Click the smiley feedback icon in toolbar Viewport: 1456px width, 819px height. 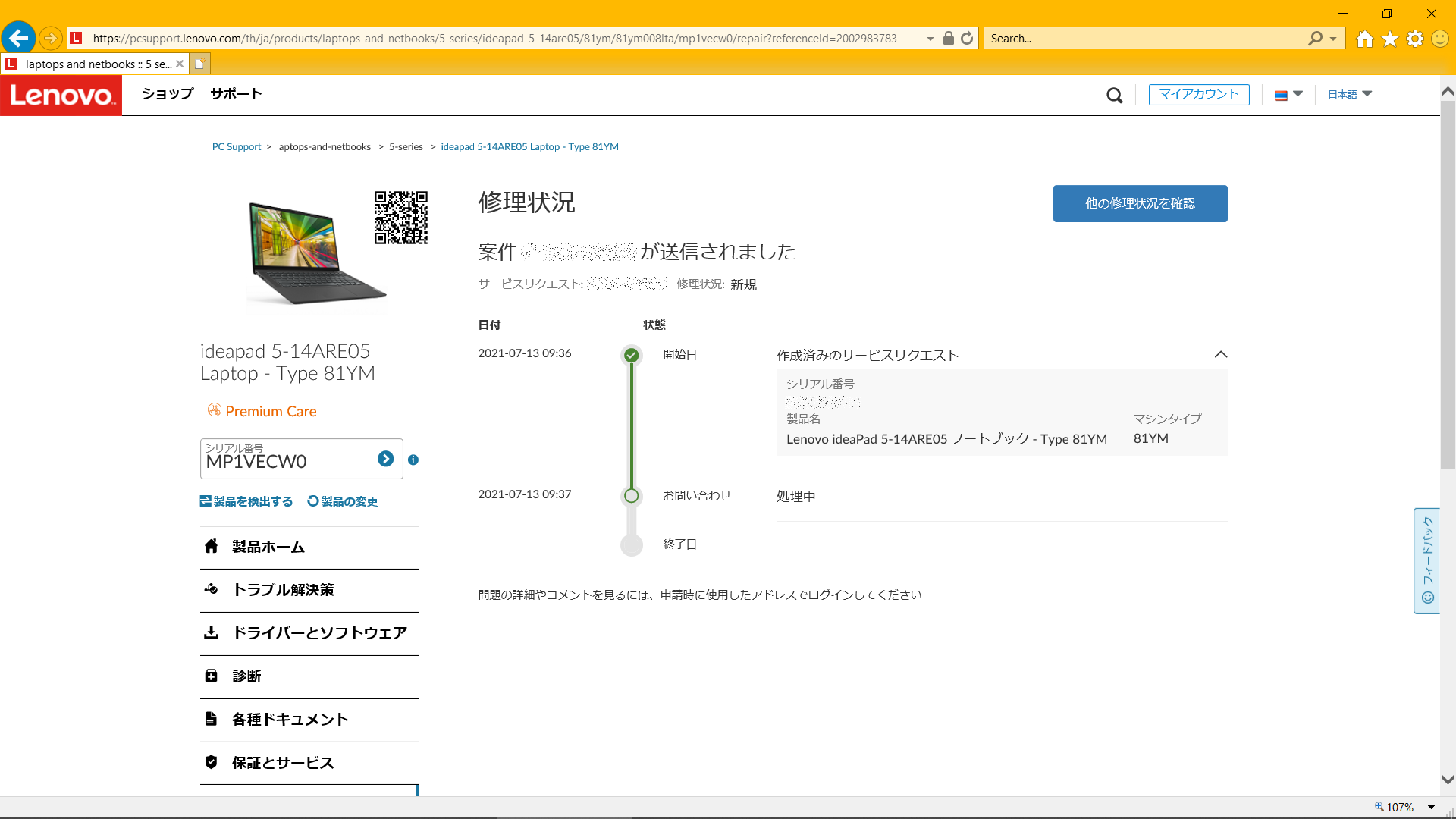[1440, 39]
